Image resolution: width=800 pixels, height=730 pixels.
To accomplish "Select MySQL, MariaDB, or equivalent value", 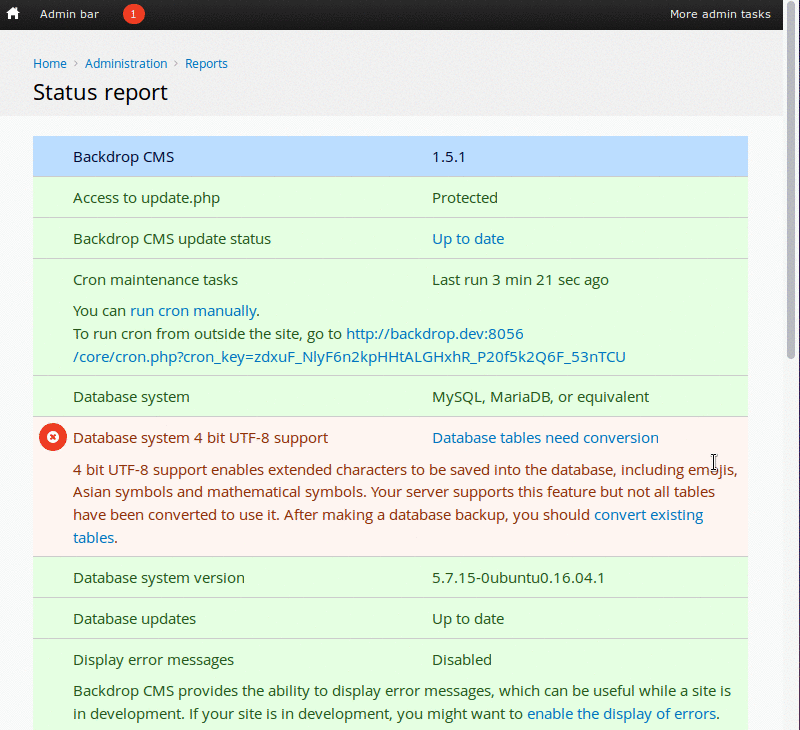I will [540, 397].
